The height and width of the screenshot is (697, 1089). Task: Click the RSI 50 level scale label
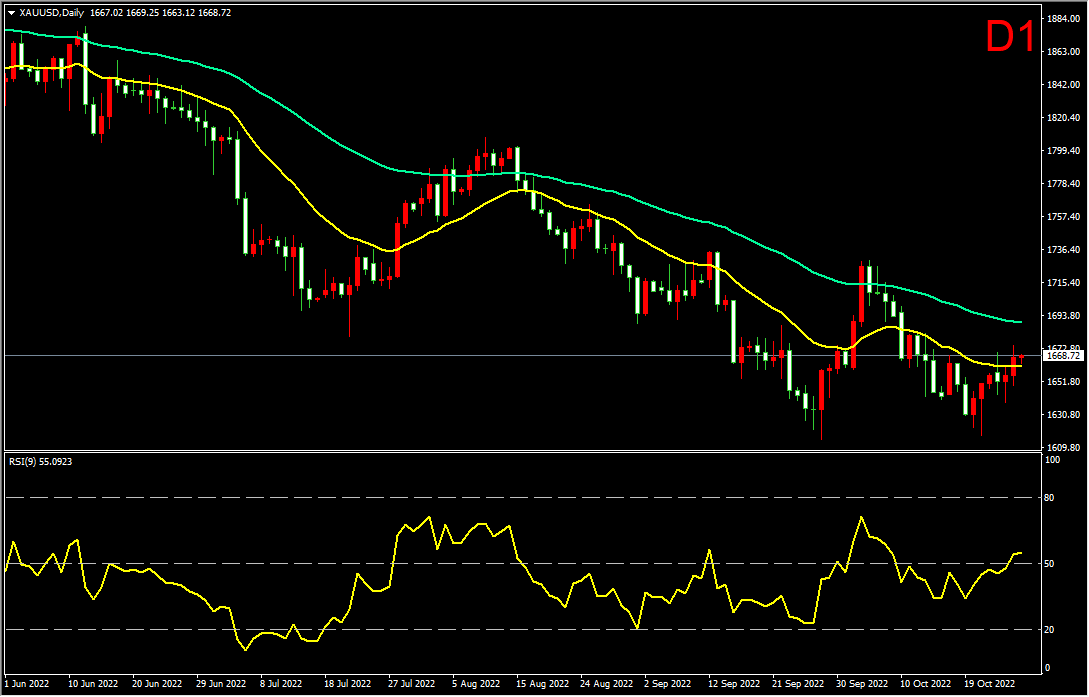1051,564
